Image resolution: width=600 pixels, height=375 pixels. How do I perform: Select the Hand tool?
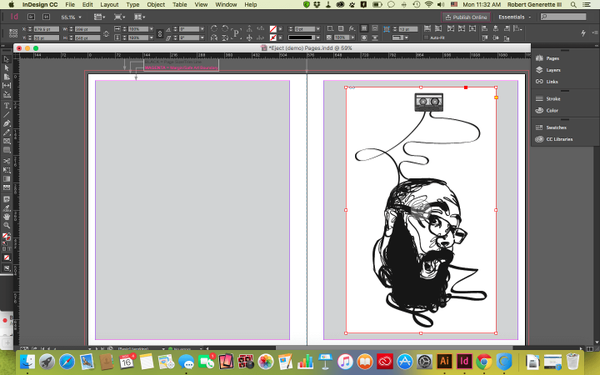(x=7, y=217)
